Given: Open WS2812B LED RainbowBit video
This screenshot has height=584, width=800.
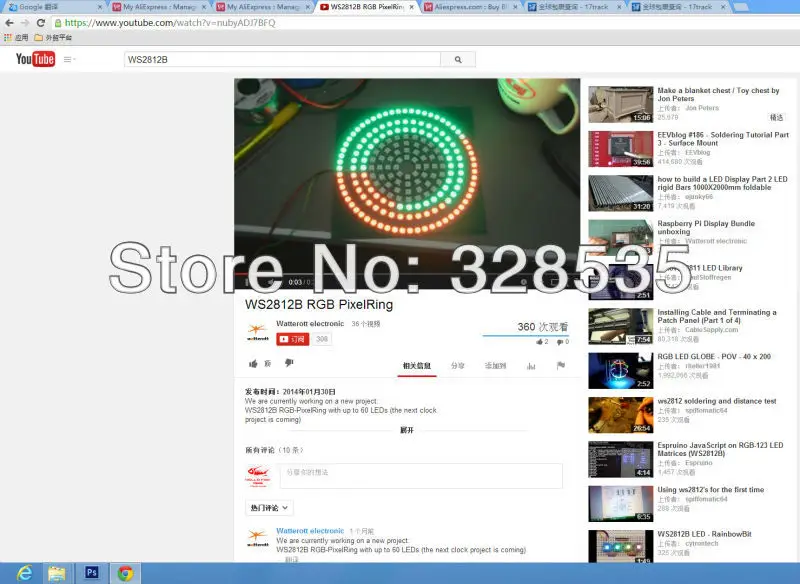Looking at the screenshot, I should (704, 534).
